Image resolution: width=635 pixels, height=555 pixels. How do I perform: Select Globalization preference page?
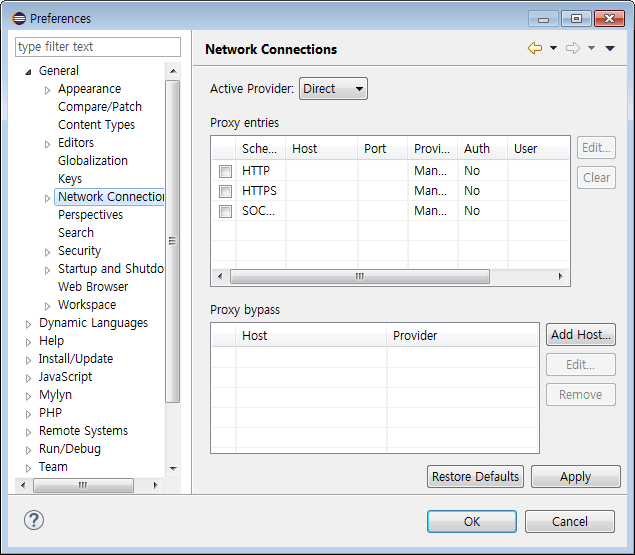(93, 160)
